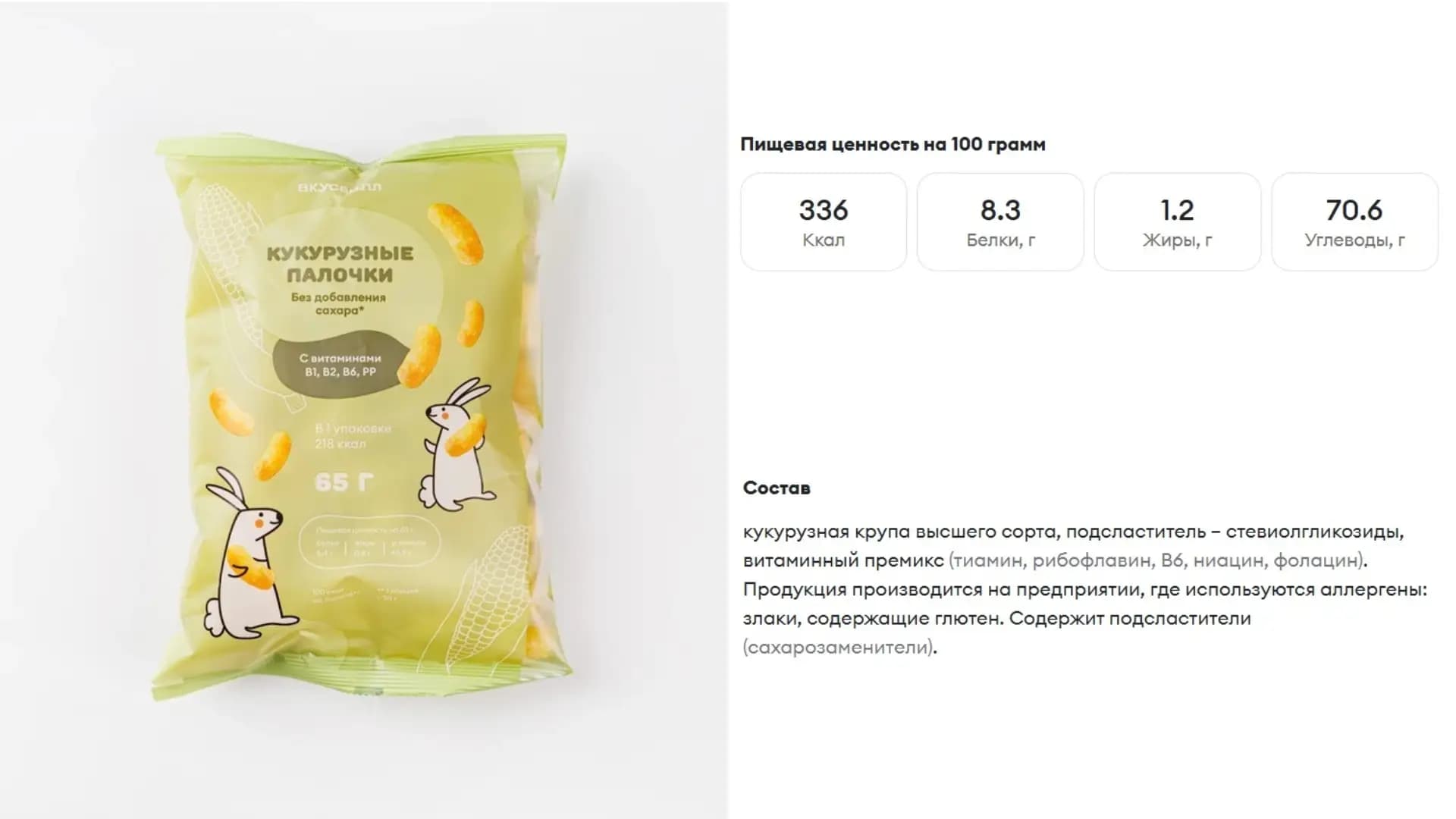
Task: Click the vitamins B1, B2, B6, PP badge
Action: tap(340, 365)
